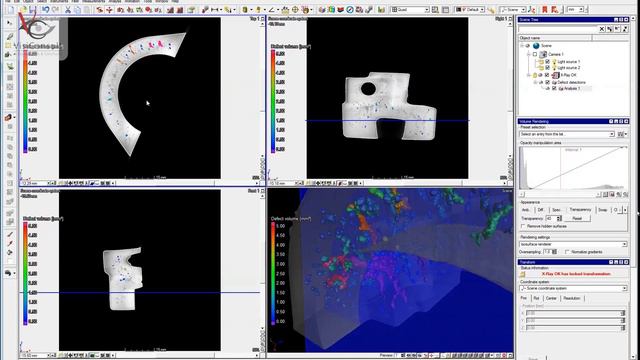Toggle the Scene eye visibility icon
Viewport: 640px width, 360px height.
[528, 46]
